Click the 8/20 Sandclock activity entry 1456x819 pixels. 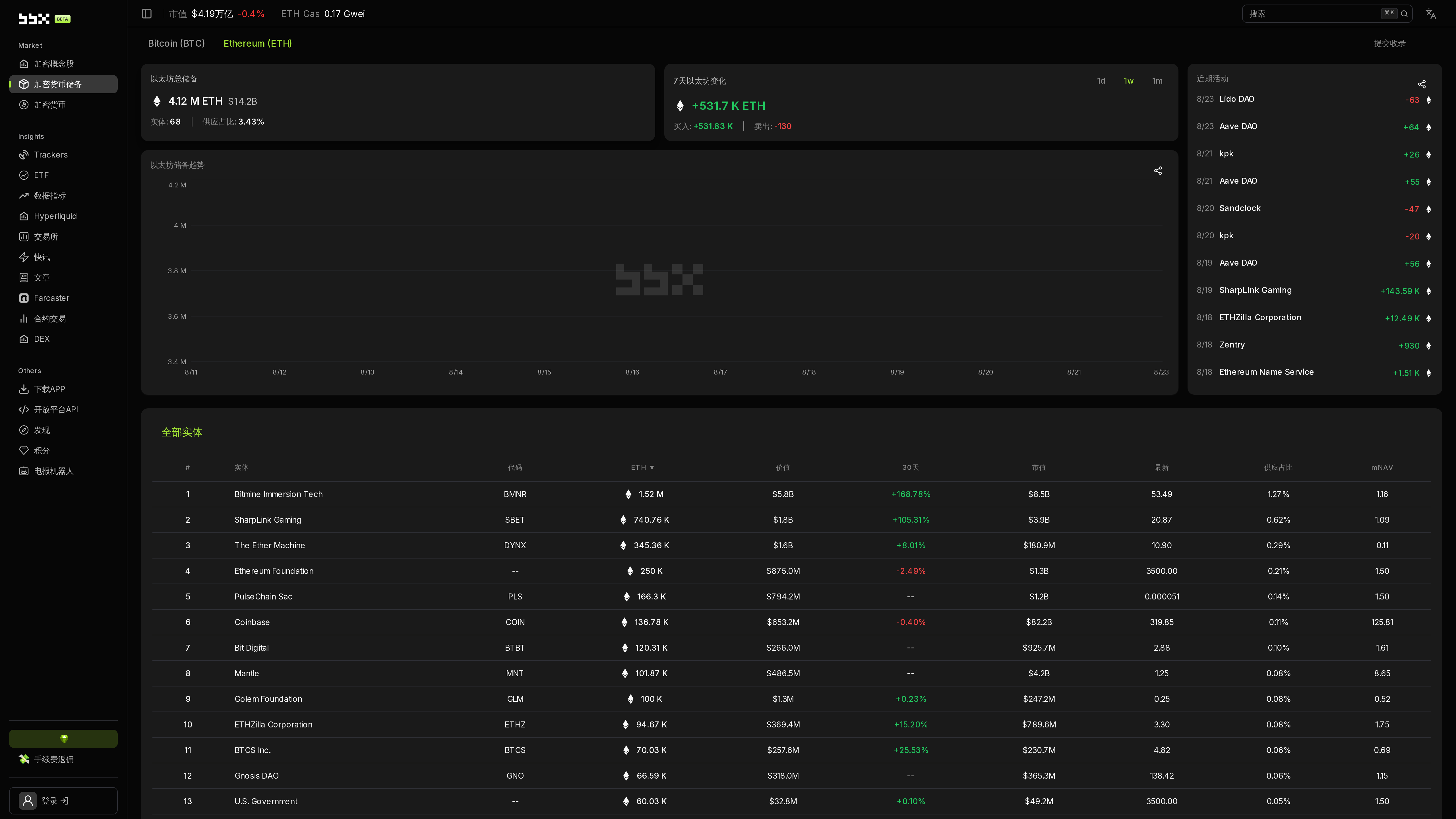point(1315,208)
